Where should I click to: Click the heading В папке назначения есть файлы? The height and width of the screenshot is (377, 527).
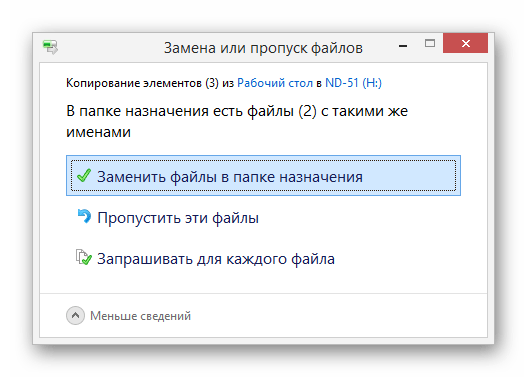[237, 121]
